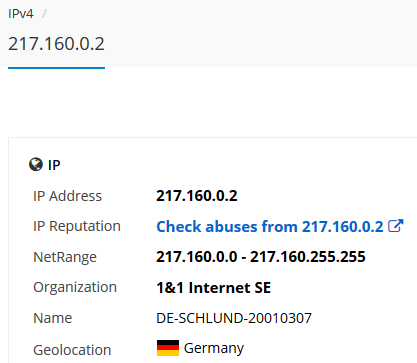Click the Germany geolocation text
Screen dimensions: 417x363
click(214, 348)
